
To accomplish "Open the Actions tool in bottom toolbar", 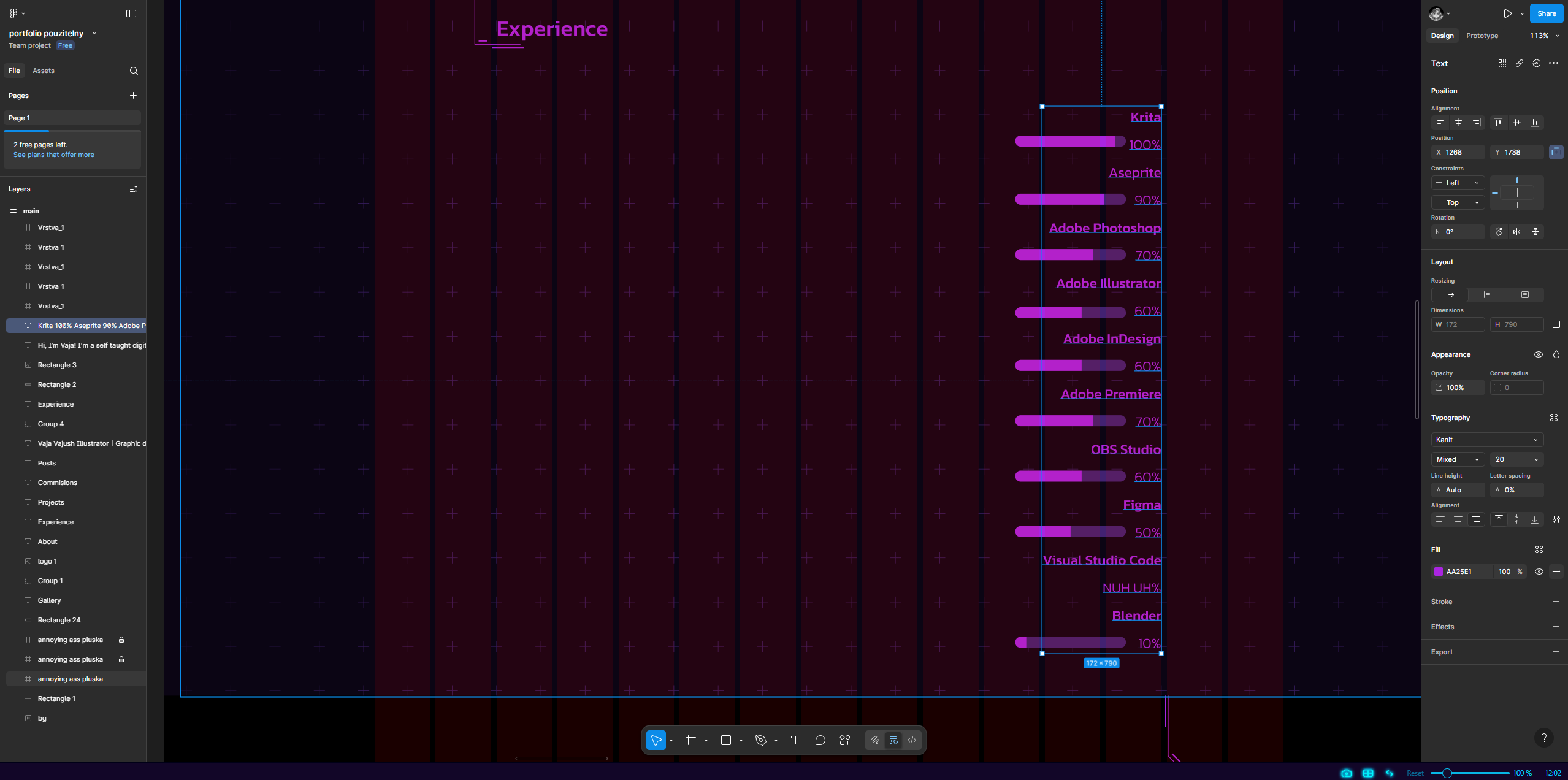I will 844,740.
